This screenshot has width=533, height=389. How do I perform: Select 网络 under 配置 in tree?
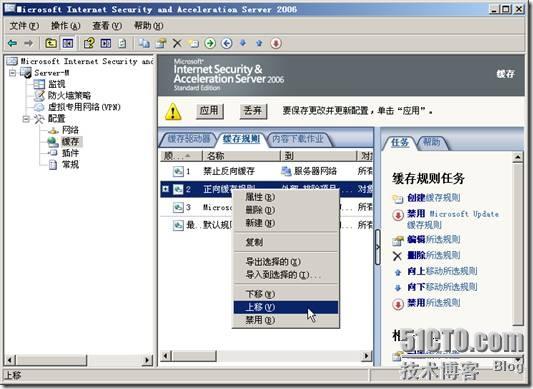[70, 130]
